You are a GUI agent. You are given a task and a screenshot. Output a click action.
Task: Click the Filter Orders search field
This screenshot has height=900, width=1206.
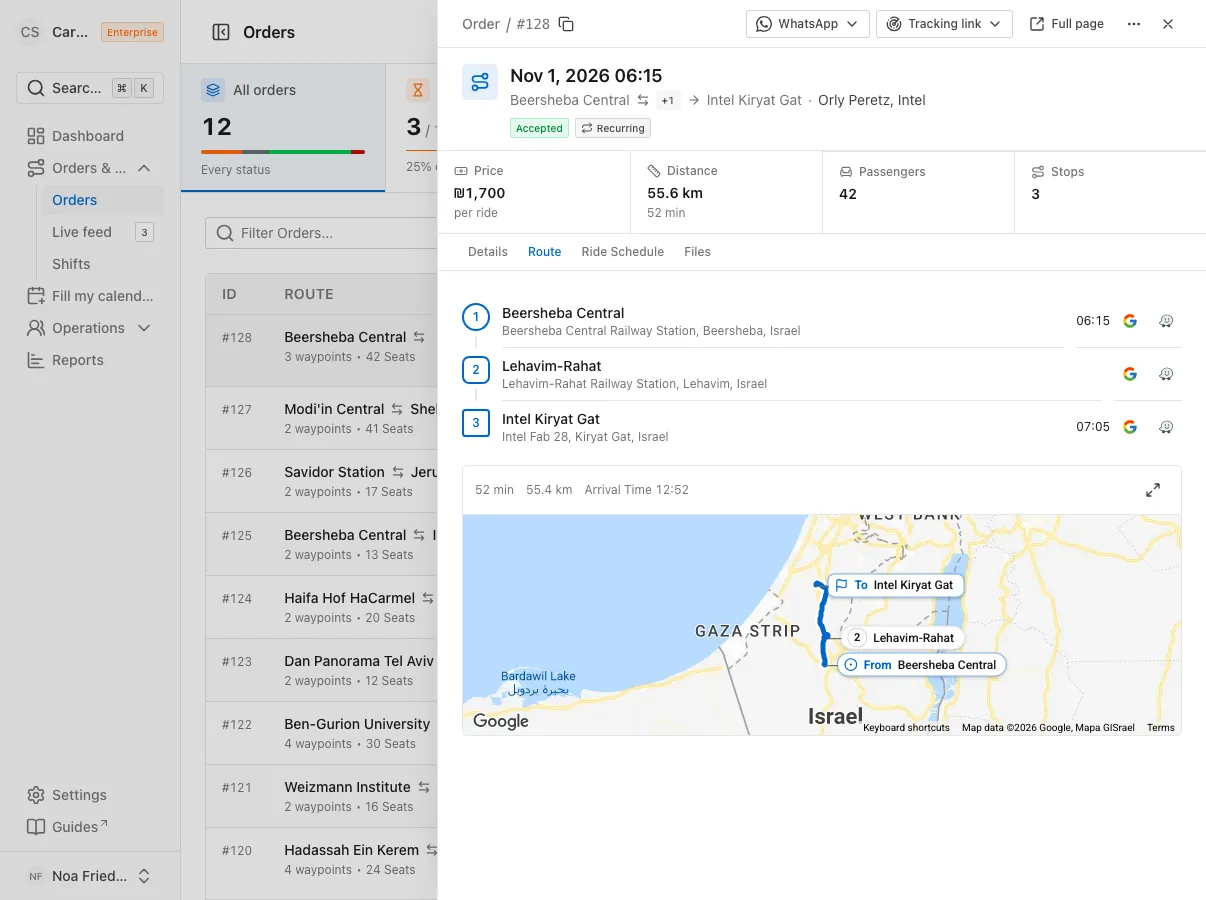(321, 233)
